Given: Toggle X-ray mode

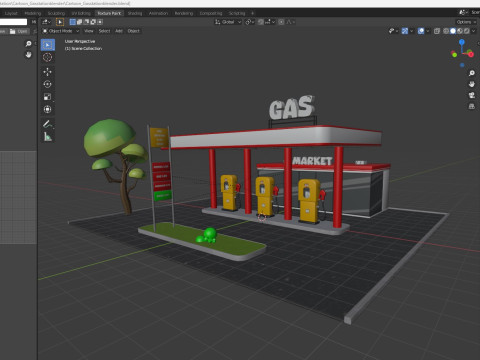Looking at the screenshot, I should (x=437, y=31).
